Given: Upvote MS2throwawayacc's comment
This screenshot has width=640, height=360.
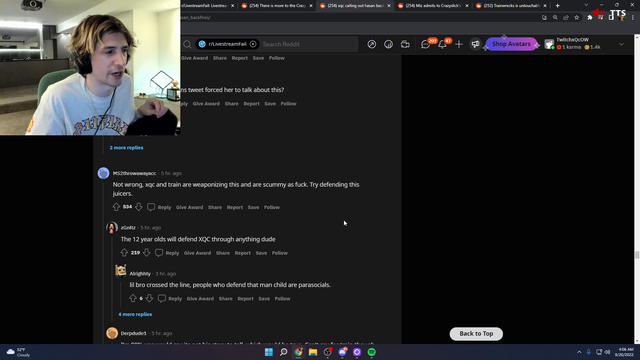Looking at the screenshot, I should pyautogui.click(x=116, y=207).
